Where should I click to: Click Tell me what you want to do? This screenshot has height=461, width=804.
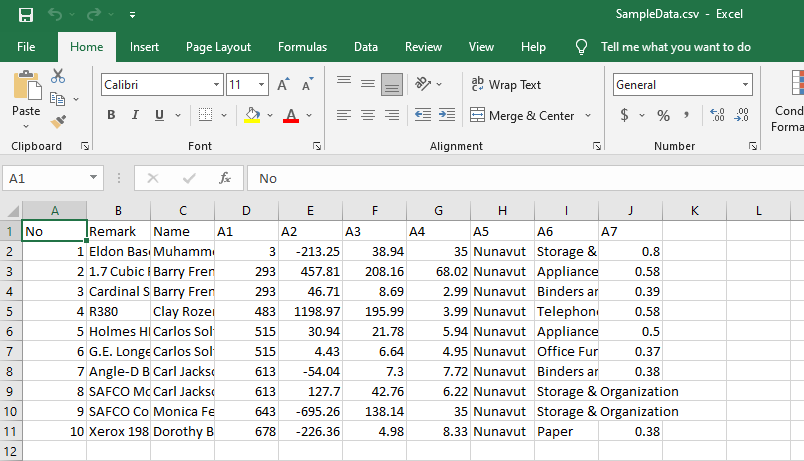[675, 47]
